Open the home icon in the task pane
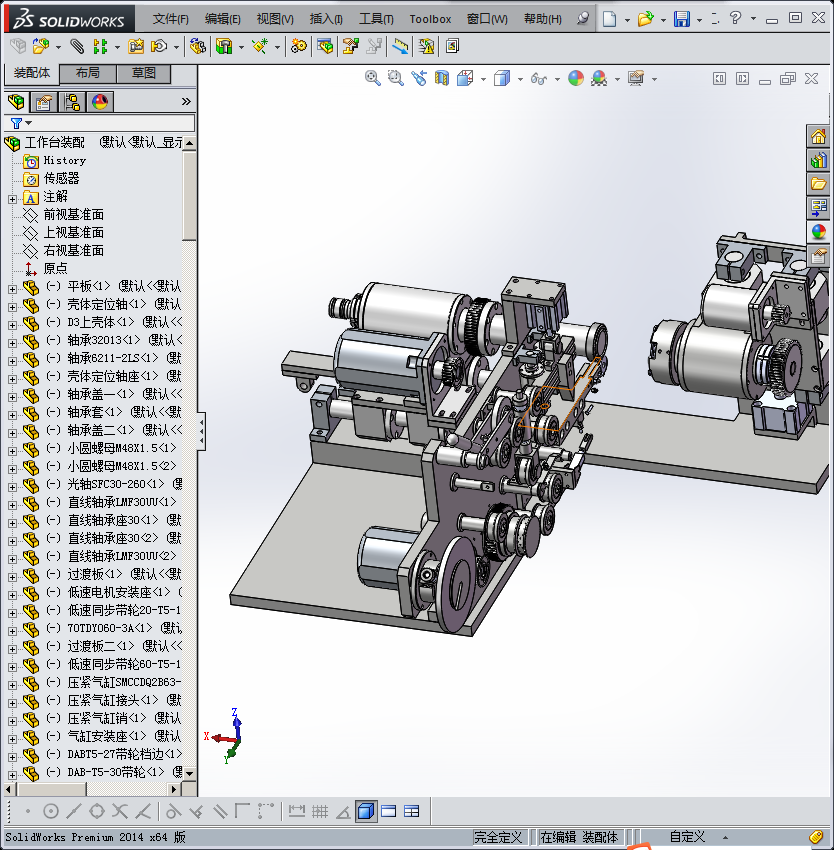Viewport: 834px width, 850px height. click(819, 137)
